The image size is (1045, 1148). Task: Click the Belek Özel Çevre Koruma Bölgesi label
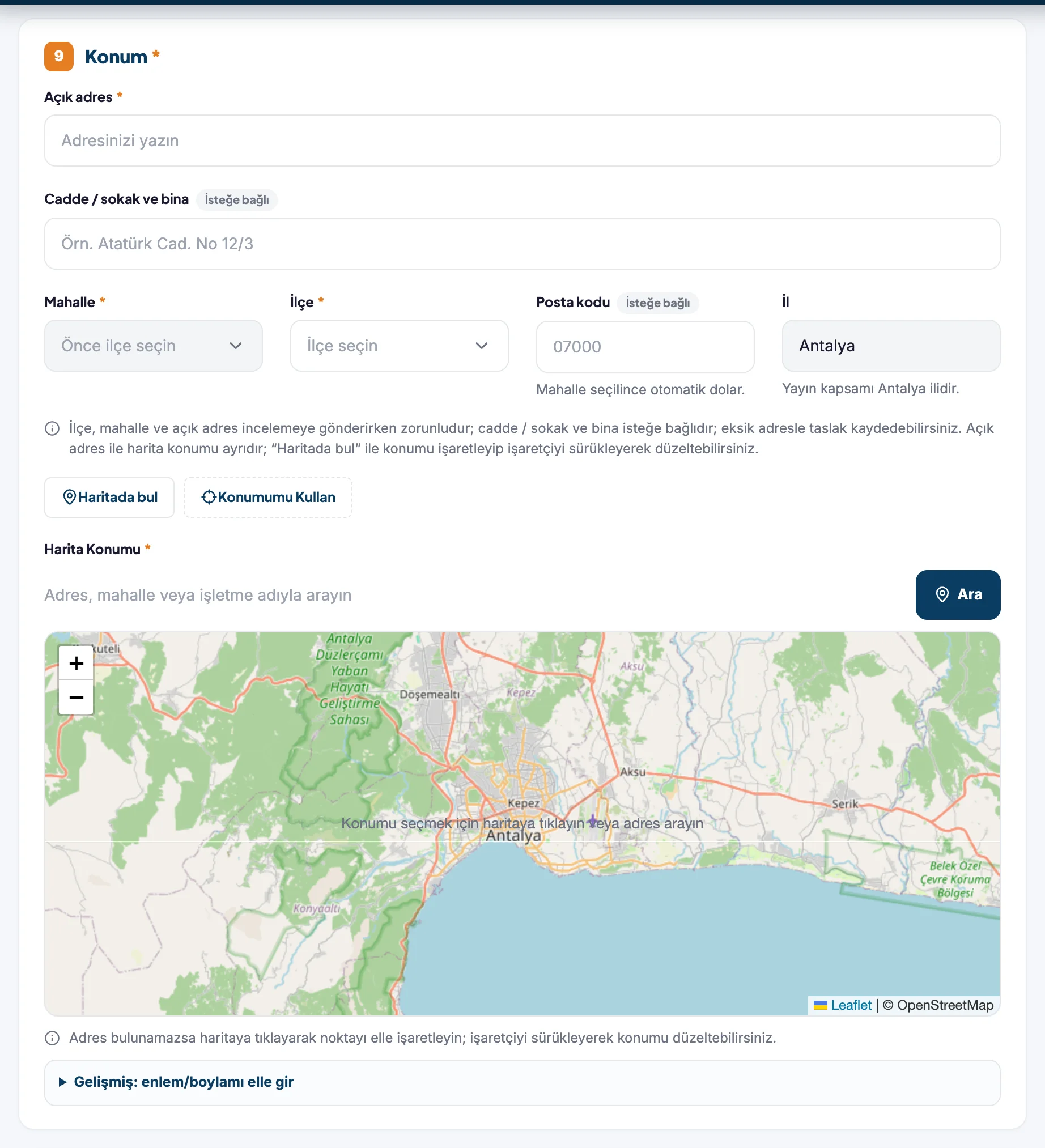955,879
